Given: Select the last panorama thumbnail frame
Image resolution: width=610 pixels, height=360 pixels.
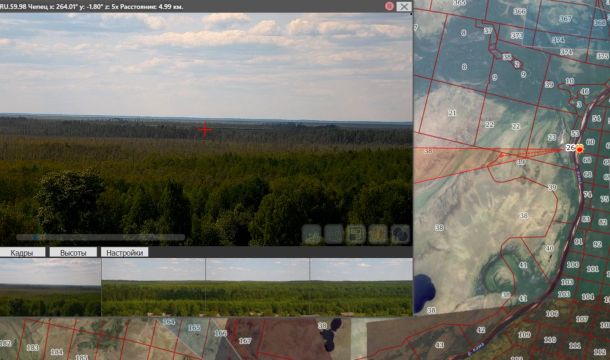Looking at the screenshot, I should pos(361,287).
